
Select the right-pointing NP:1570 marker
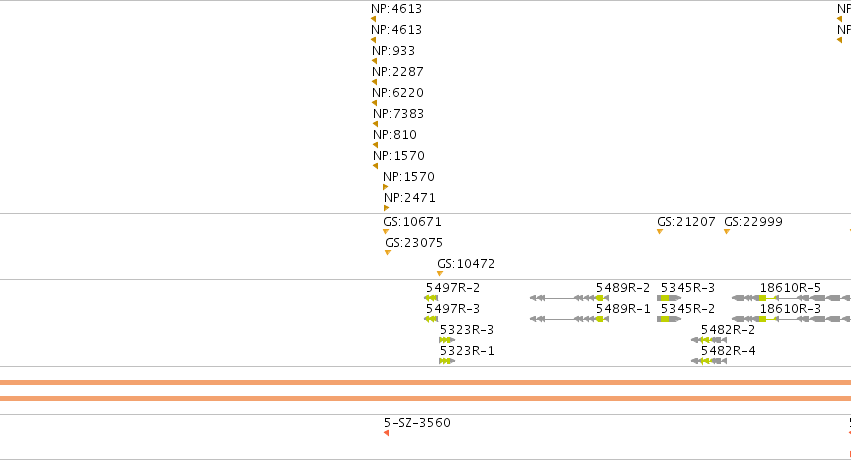(x=385, y=187)
